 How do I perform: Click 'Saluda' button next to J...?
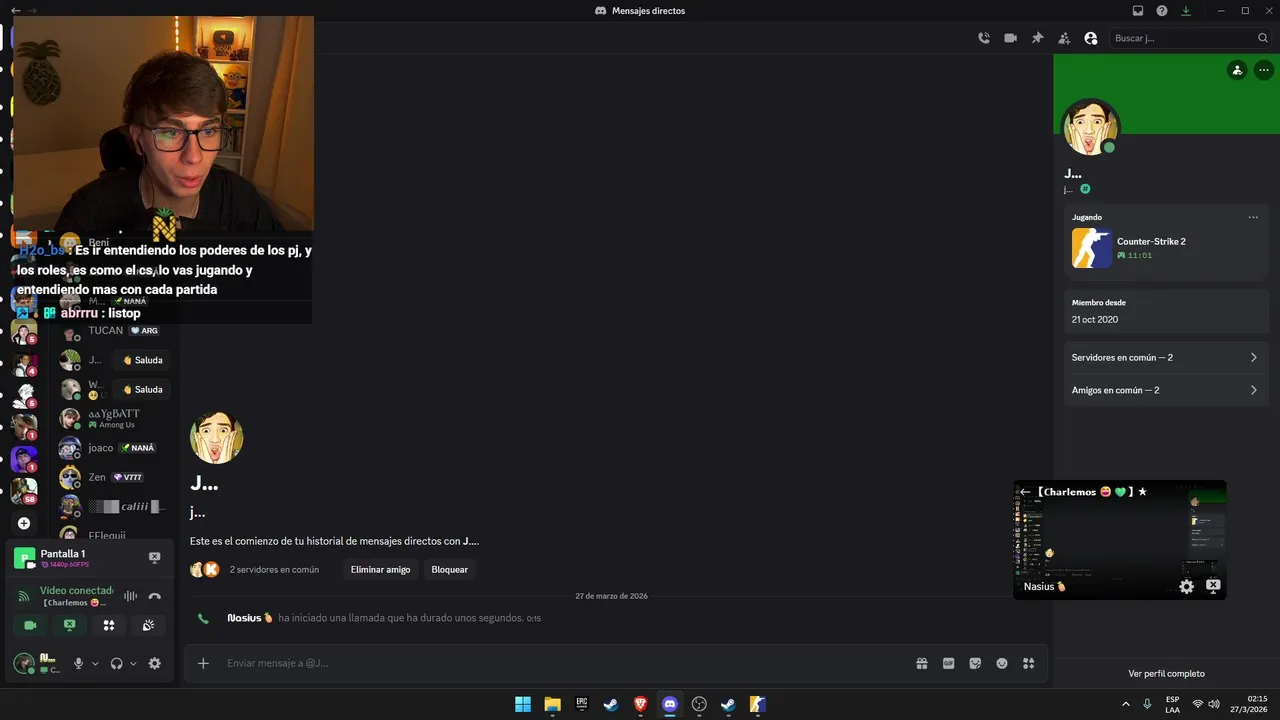[142, 360]
